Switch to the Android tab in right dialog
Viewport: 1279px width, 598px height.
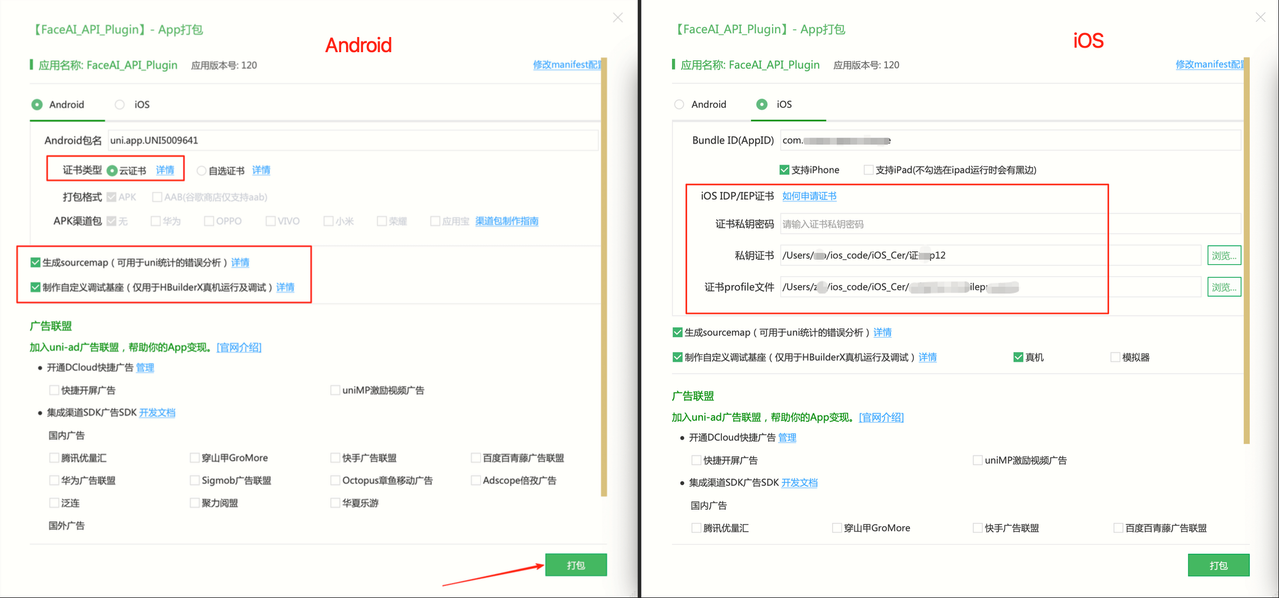click(x=700, y=105)
